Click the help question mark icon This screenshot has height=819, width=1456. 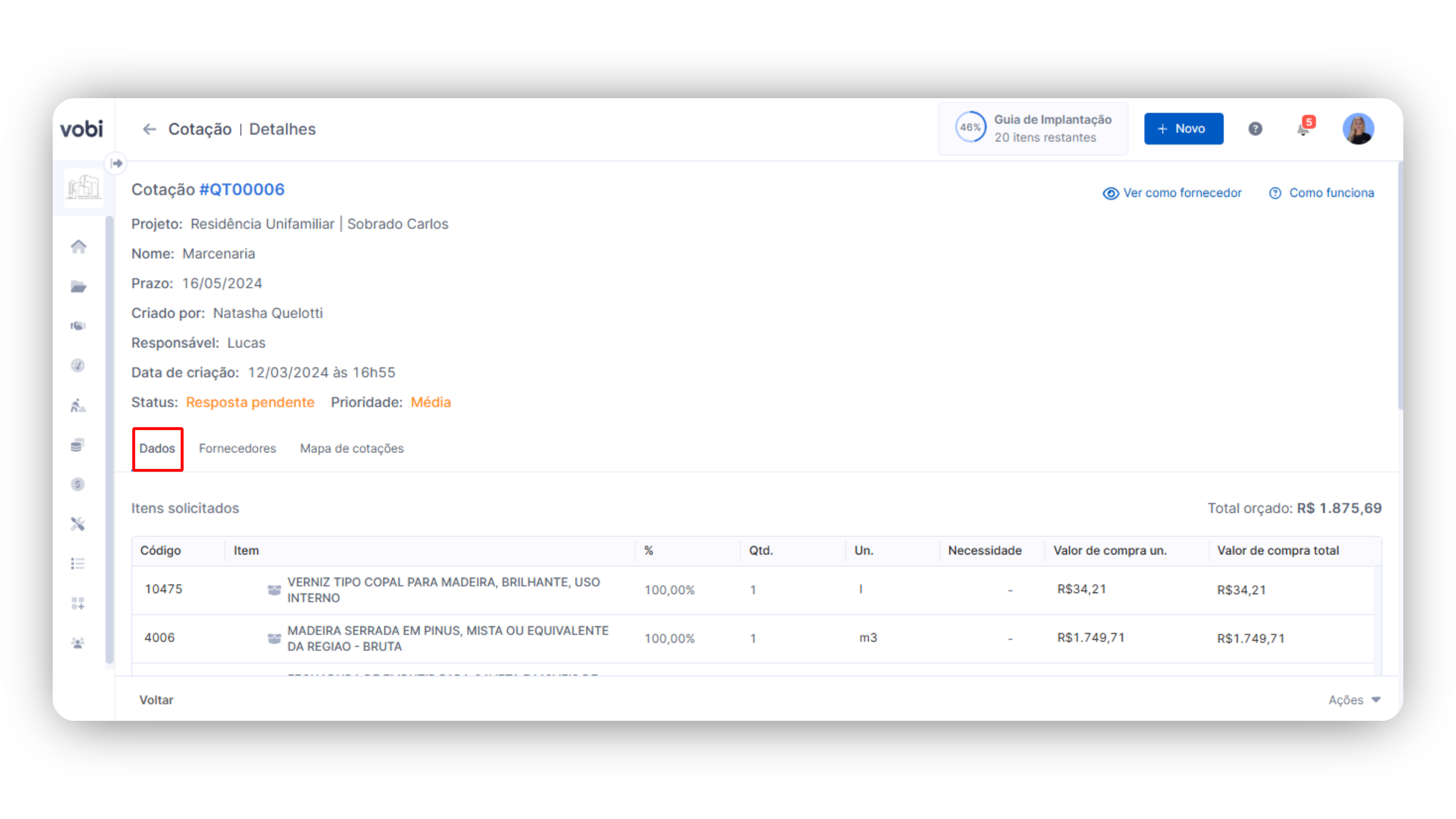click(x=1255, y=129)
